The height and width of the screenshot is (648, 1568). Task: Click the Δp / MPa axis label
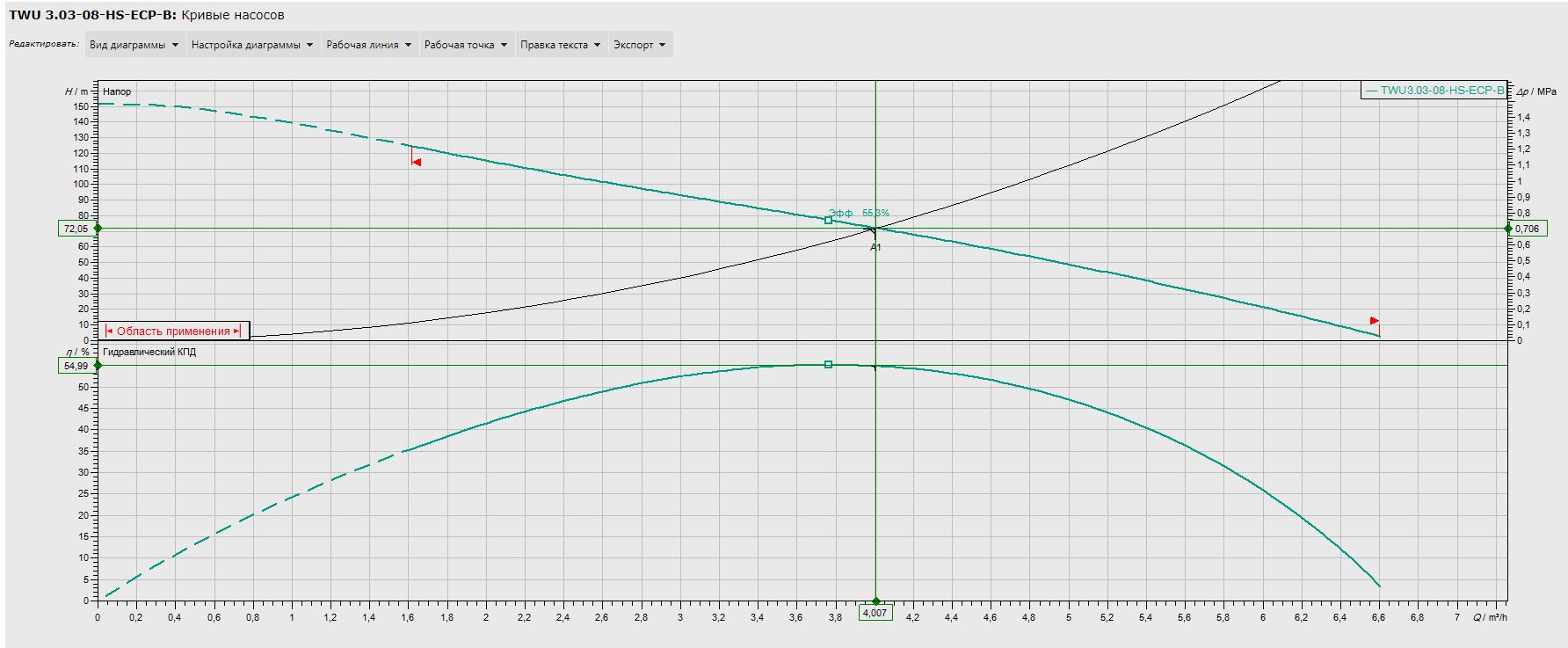click(1536, 91)
